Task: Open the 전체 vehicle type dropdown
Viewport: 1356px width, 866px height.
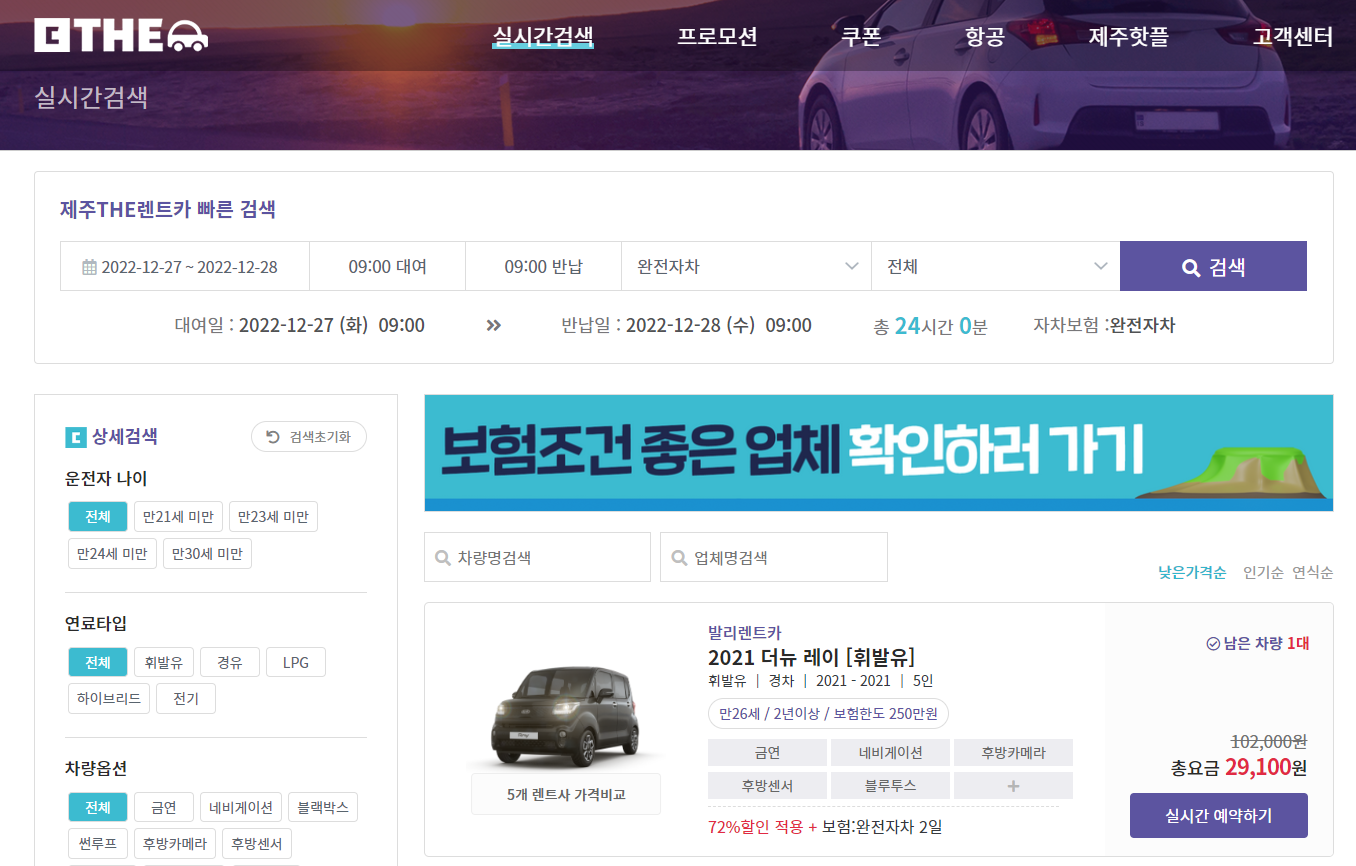Action: pyautogui.click(x=995, y=266)
